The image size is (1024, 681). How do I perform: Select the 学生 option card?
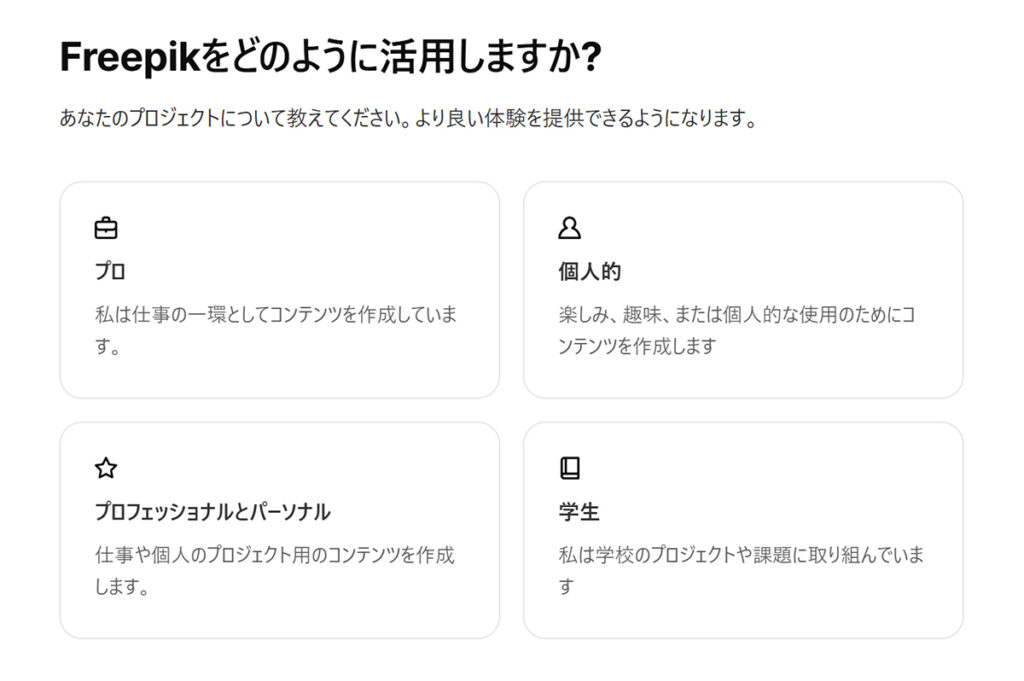point(744,529)
